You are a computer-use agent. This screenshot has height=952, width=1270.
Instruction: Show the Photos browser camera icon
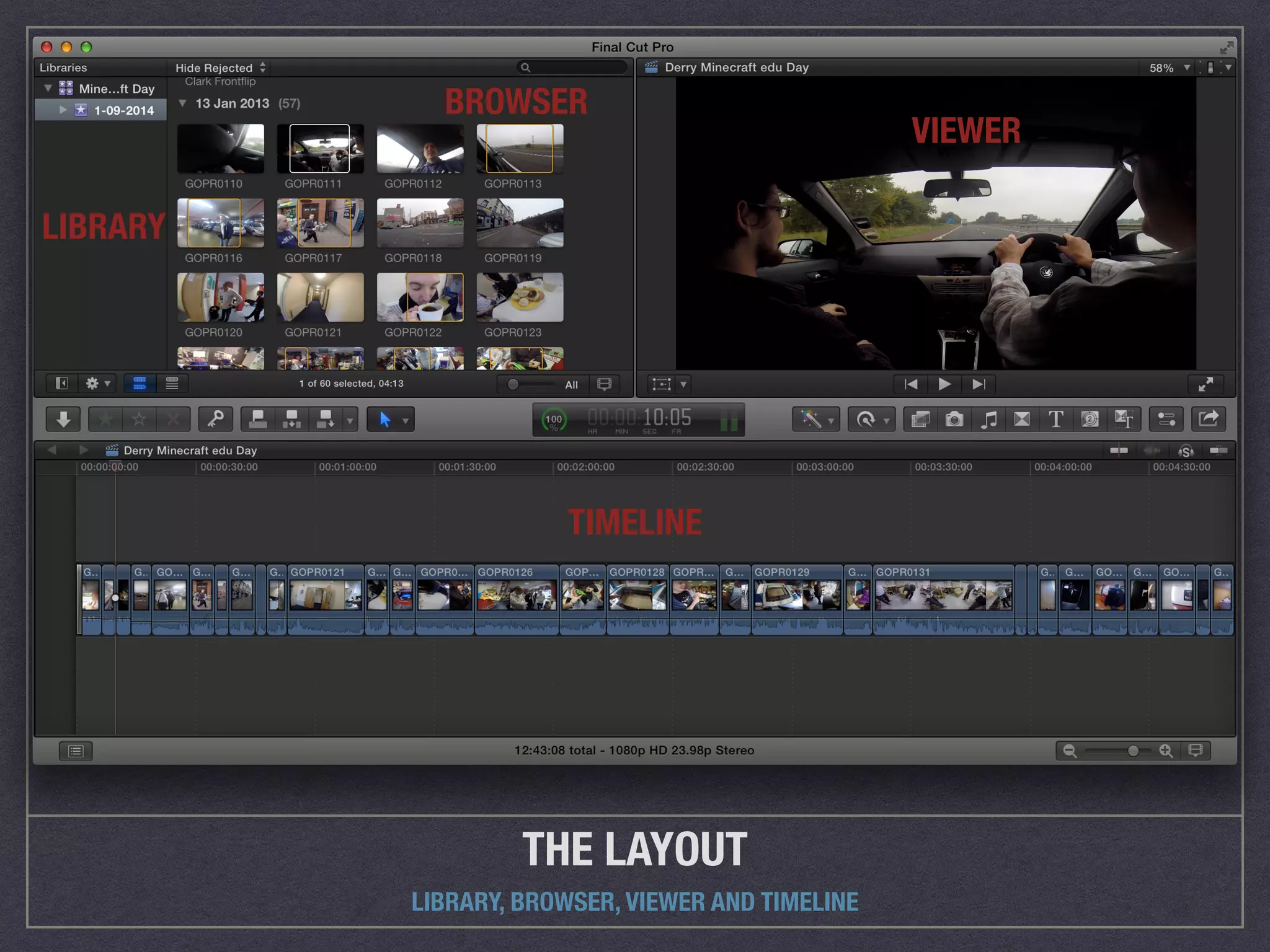(954, 420)
